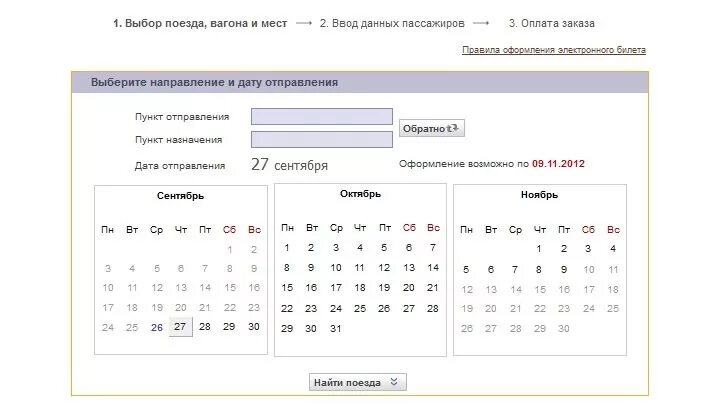The height and width of the screenshot is (409, 727).
Task: Pick October 26 in the calendar
Action: click(384, 308)
